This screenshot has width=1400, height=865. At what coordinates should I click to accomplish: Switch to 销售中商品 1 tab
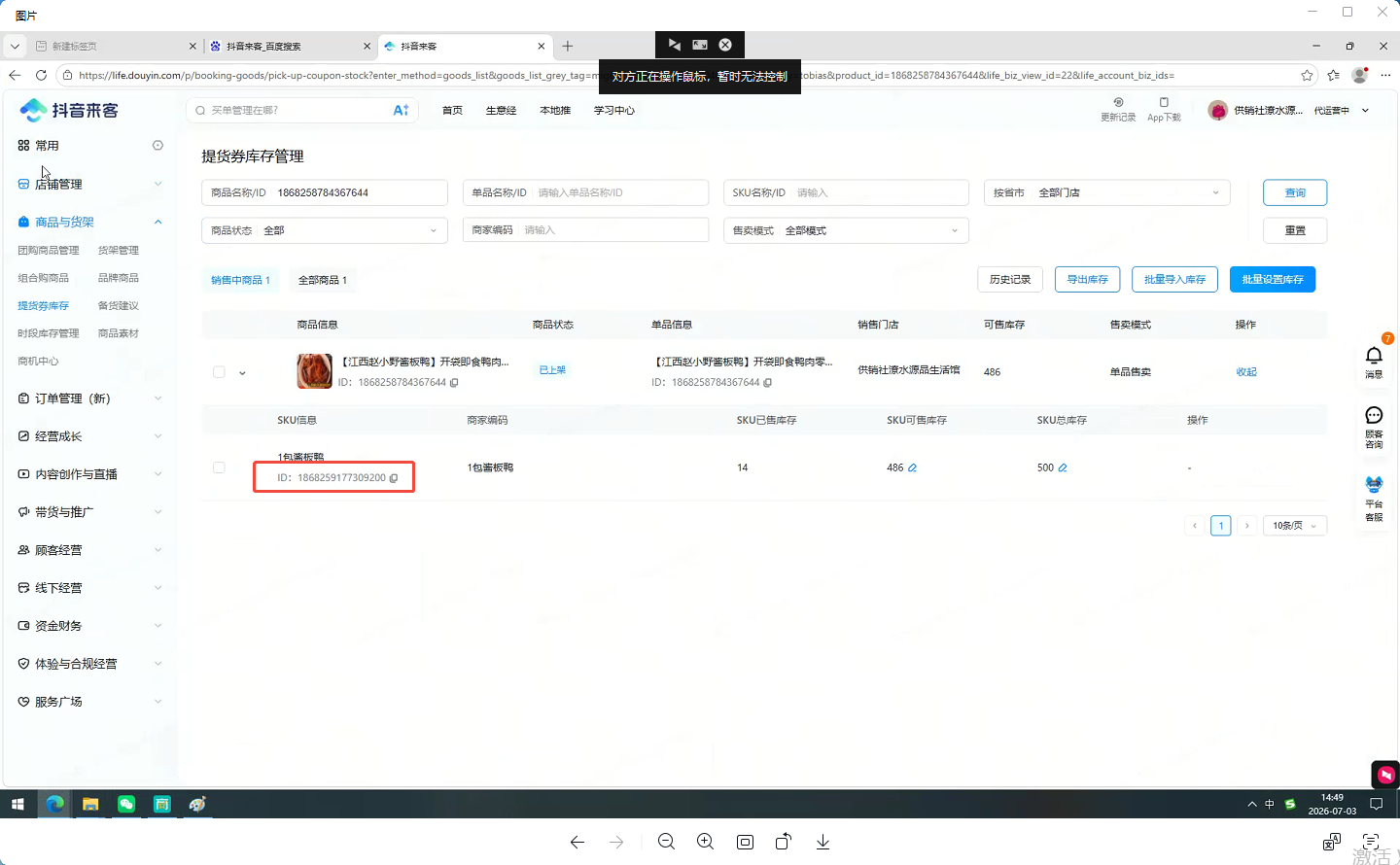[x=240, y=280]
